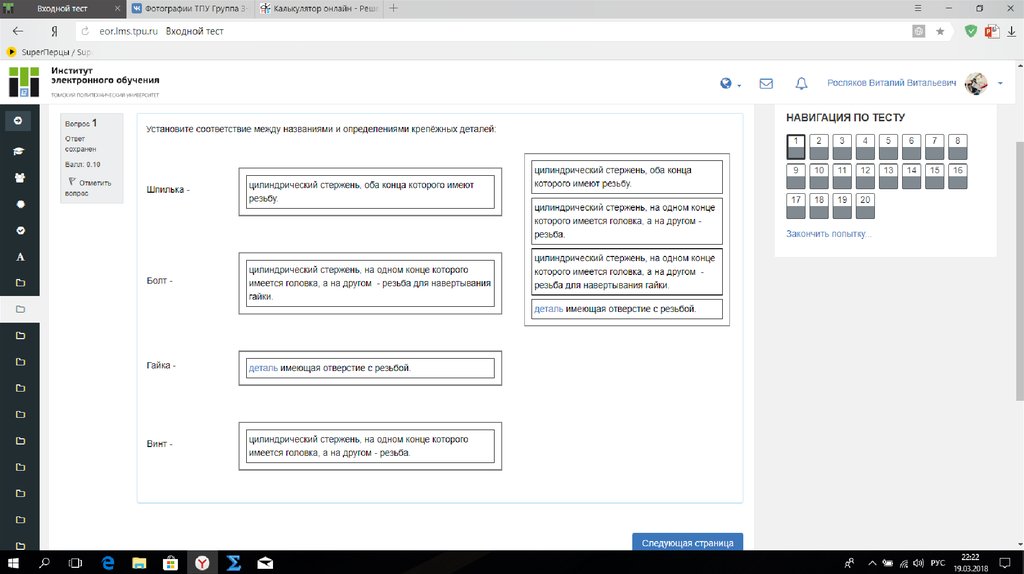Image resolution: width=1024 pixels, height=574 pixels.
Task: Click the green shield protection icon
Action: point(970,31)
